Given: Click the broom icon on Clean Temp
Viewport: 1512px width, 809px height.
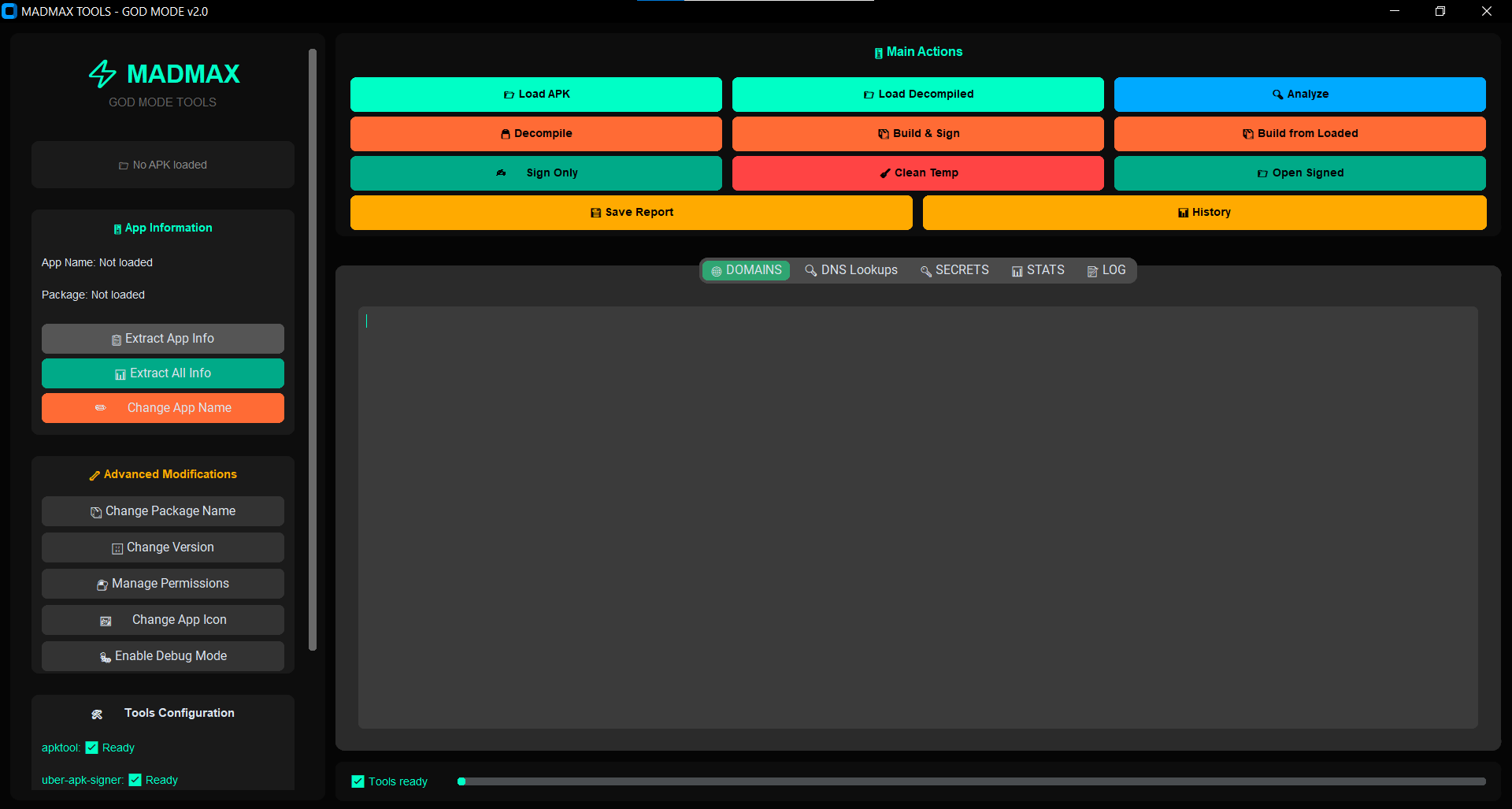Looking at the screenshot, I should click(x=885, y=173).
